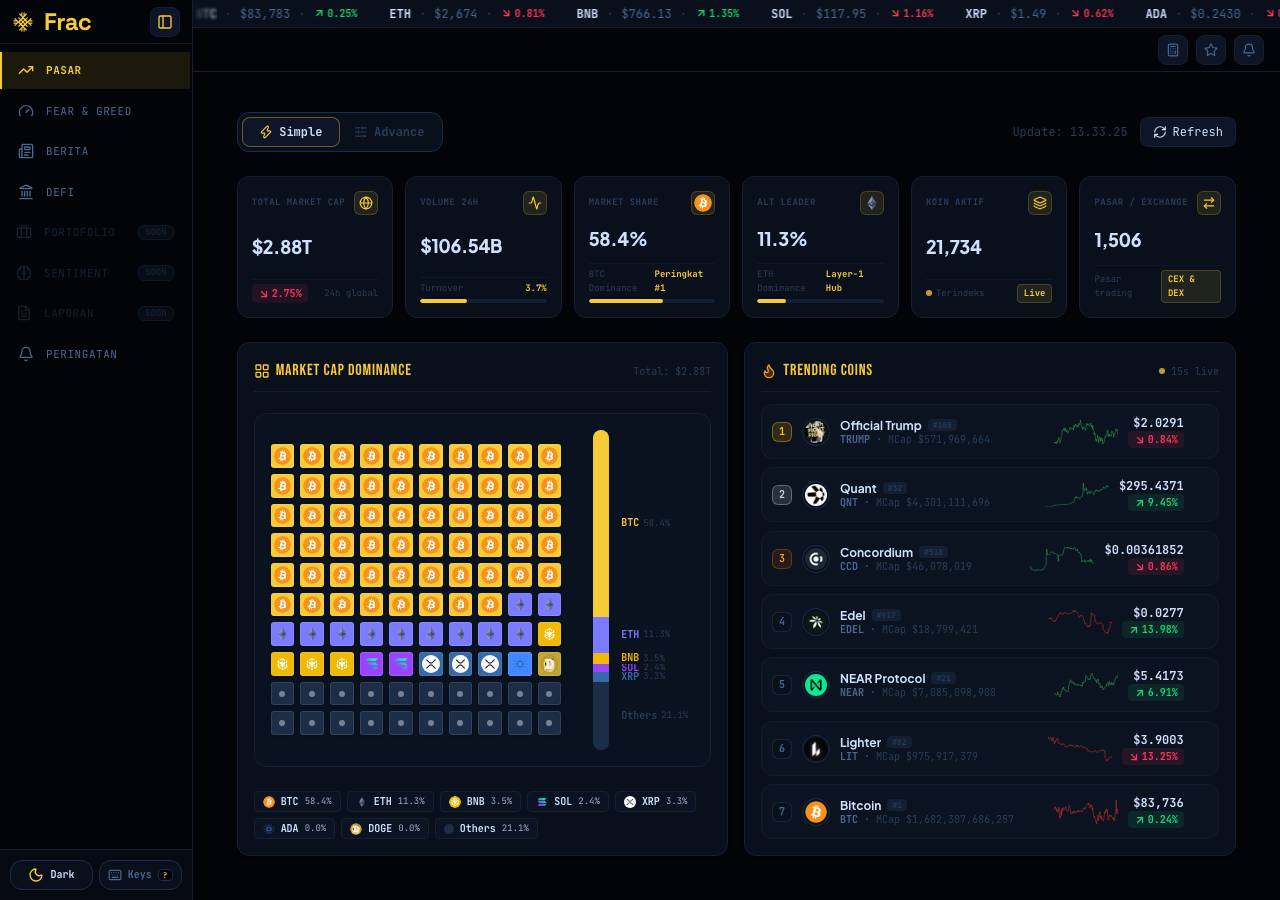Refresh the market data

[x=1188, y=132]
